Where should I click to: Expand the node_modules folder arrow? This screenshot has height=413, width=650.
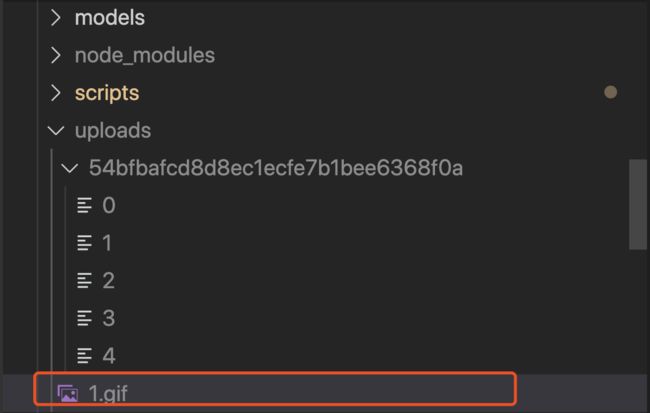pos(56,56)
